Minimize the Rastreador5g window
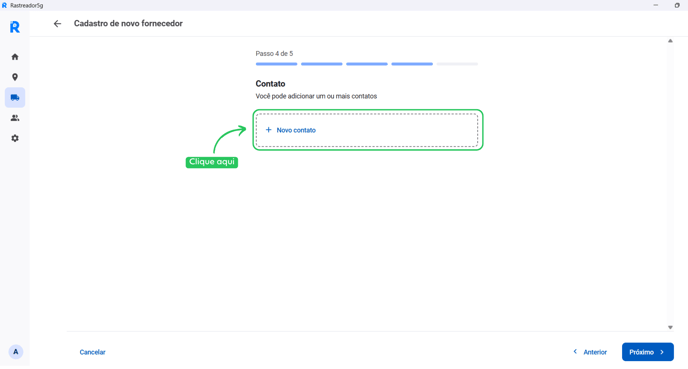The height and width of the screenshot is (369, 688). point(656,5)
